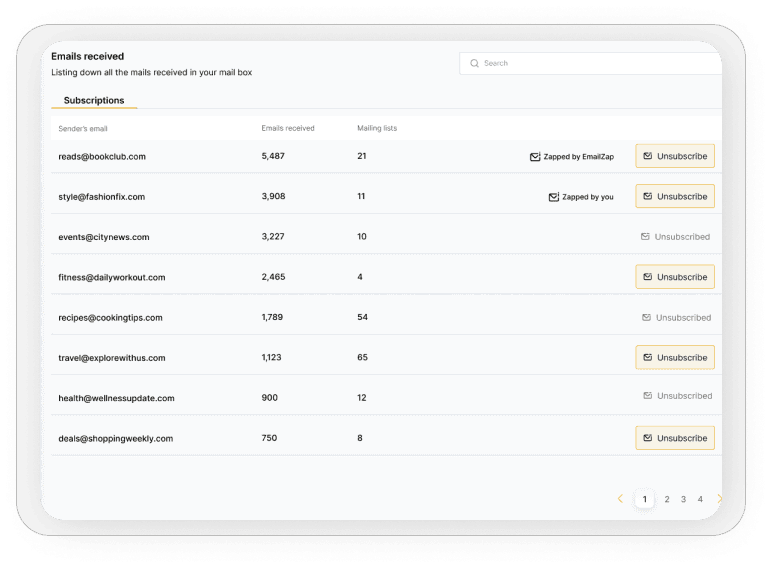The height and width of the screenshot is (569, 772).
Task: Open the Subscriptions tab
Action: [94, 100]
